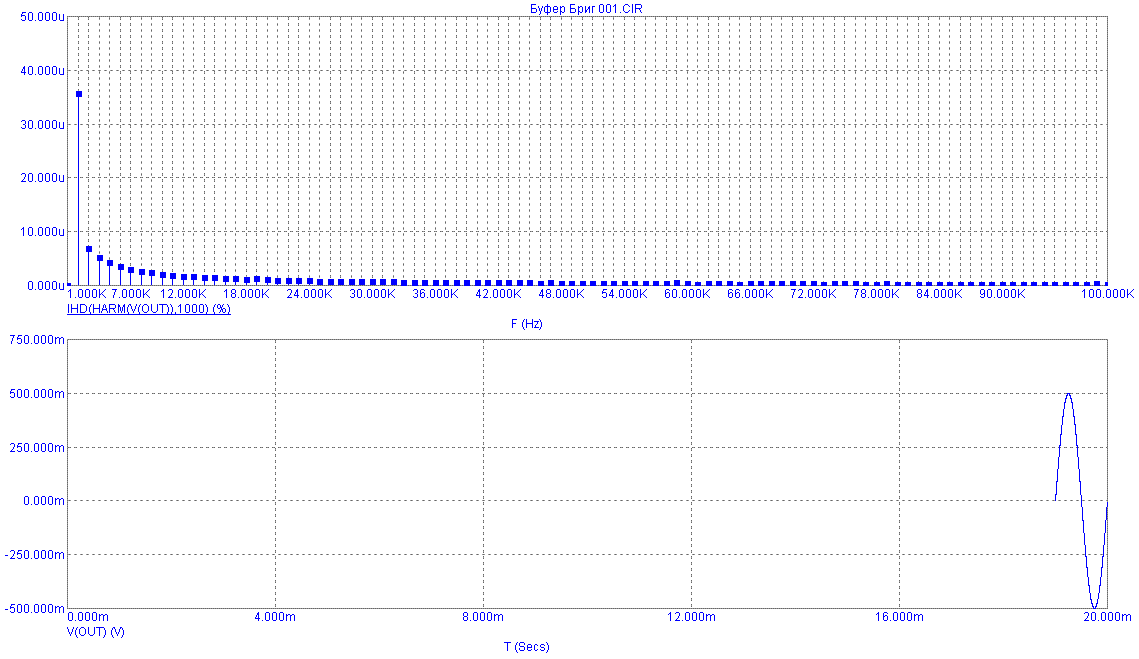Click the 12.000K frequency label

click(183, 294)
